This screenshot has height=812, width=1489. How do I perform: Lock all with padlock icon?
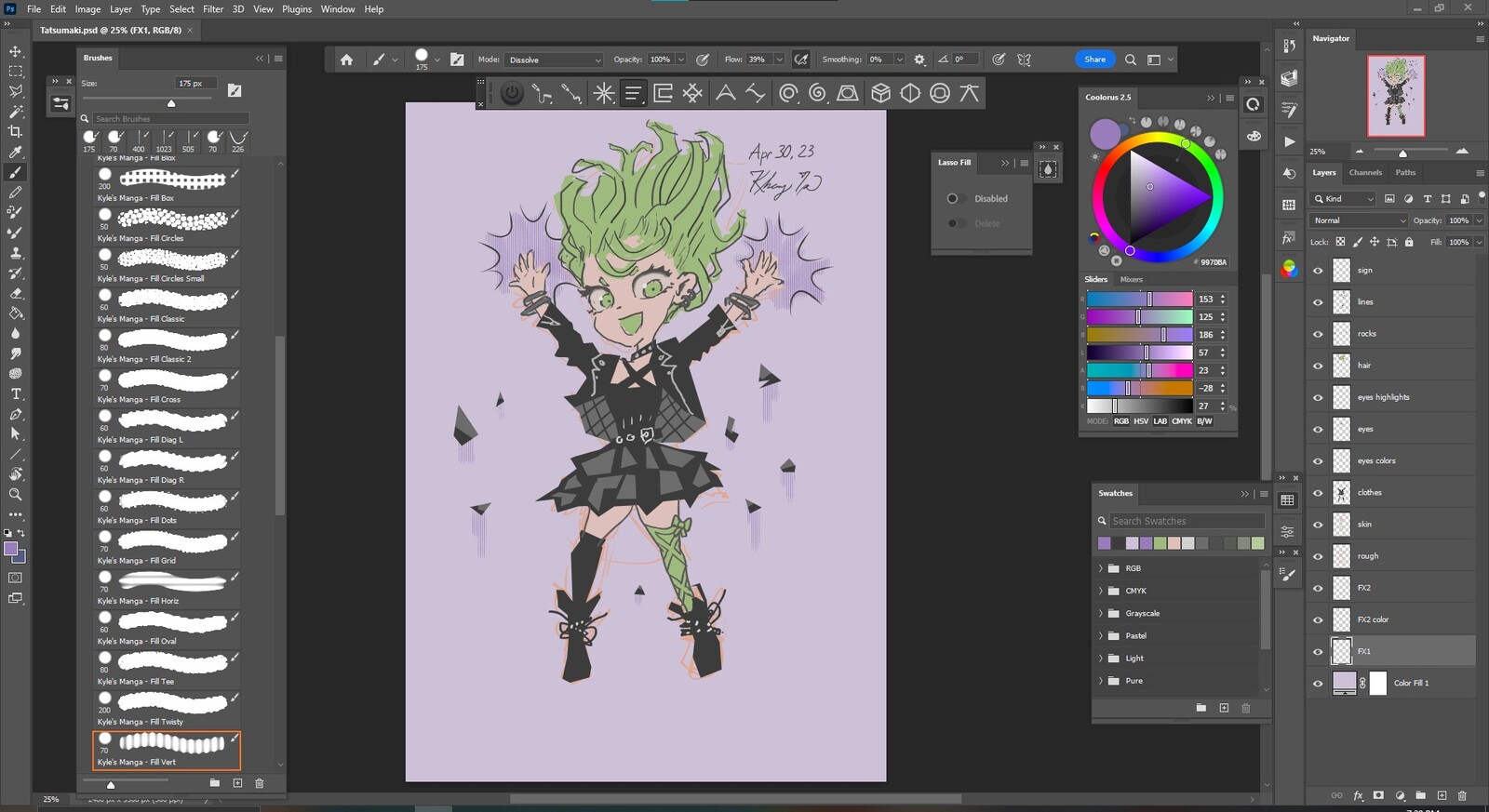tap(1409, 242)
